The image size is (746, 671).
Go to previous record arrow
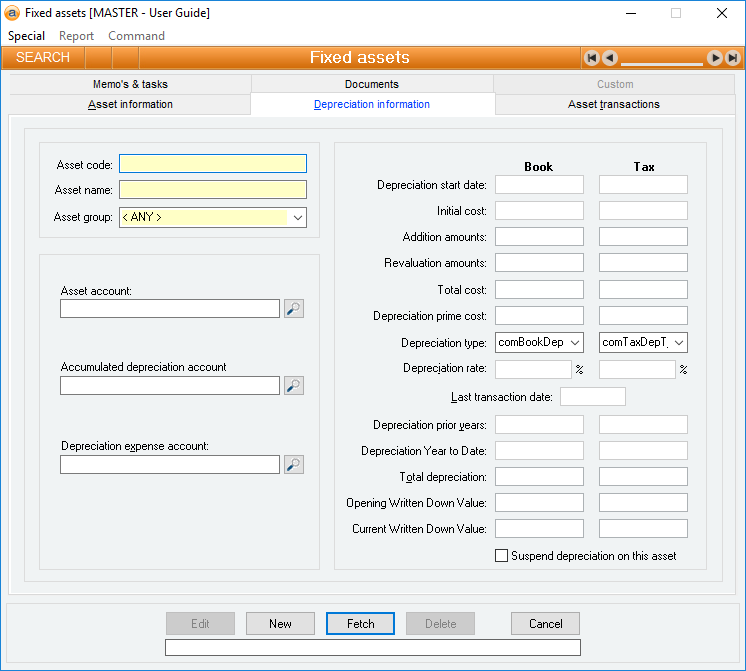tap(610, 58)
